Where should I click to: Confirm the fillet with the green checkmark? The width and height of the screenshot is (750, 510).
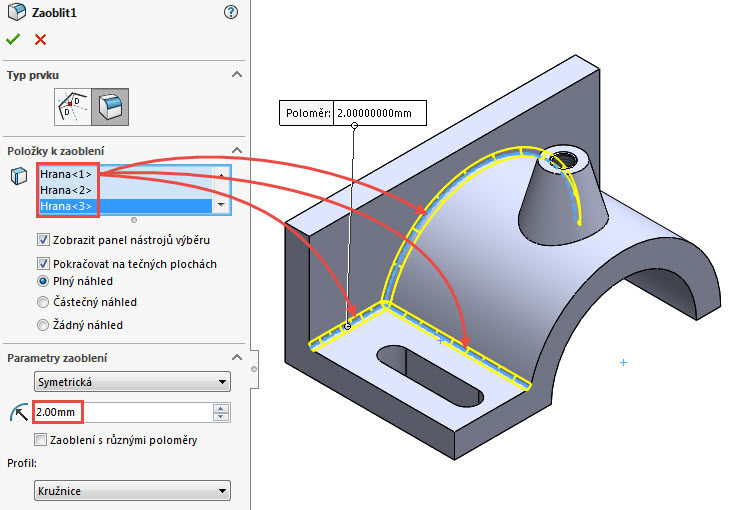(13, 39)
